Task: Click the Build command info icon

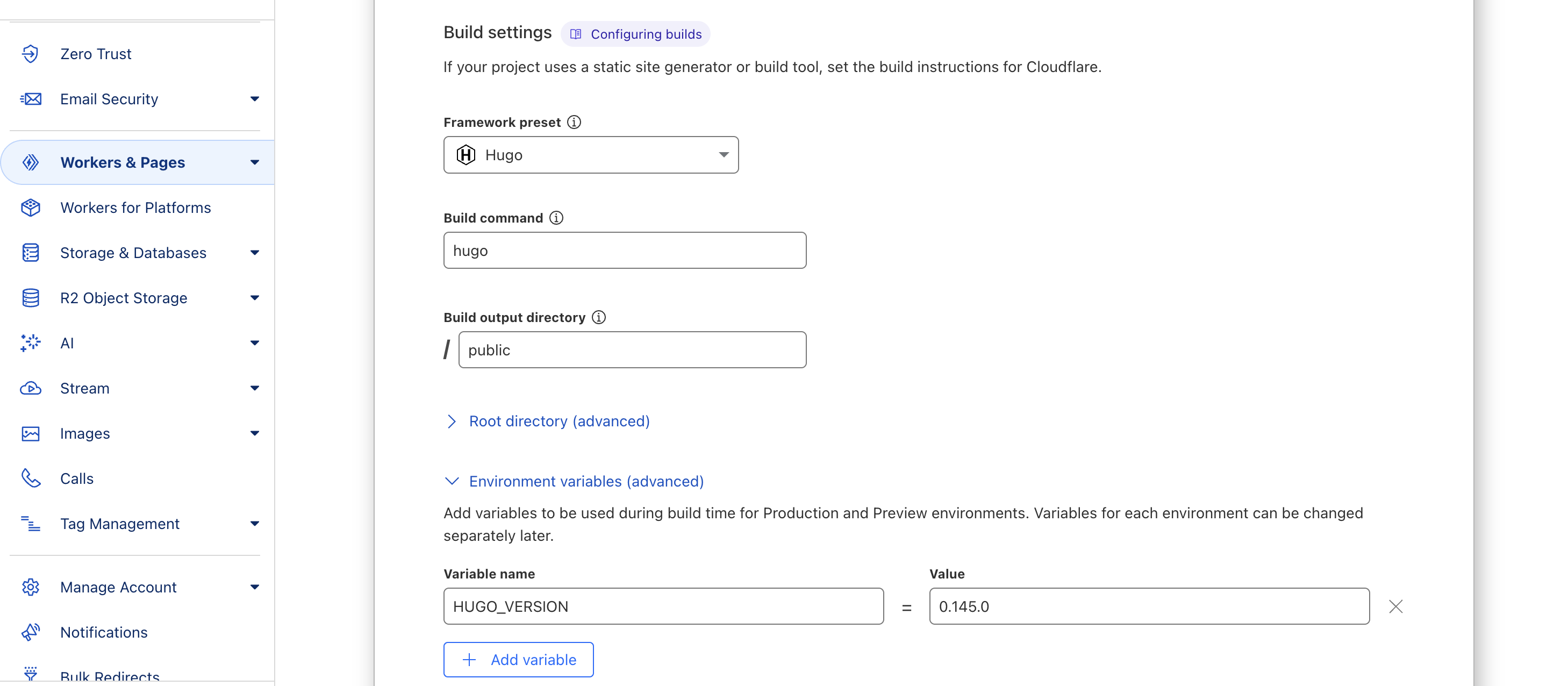Action: (x=556, y=218)
